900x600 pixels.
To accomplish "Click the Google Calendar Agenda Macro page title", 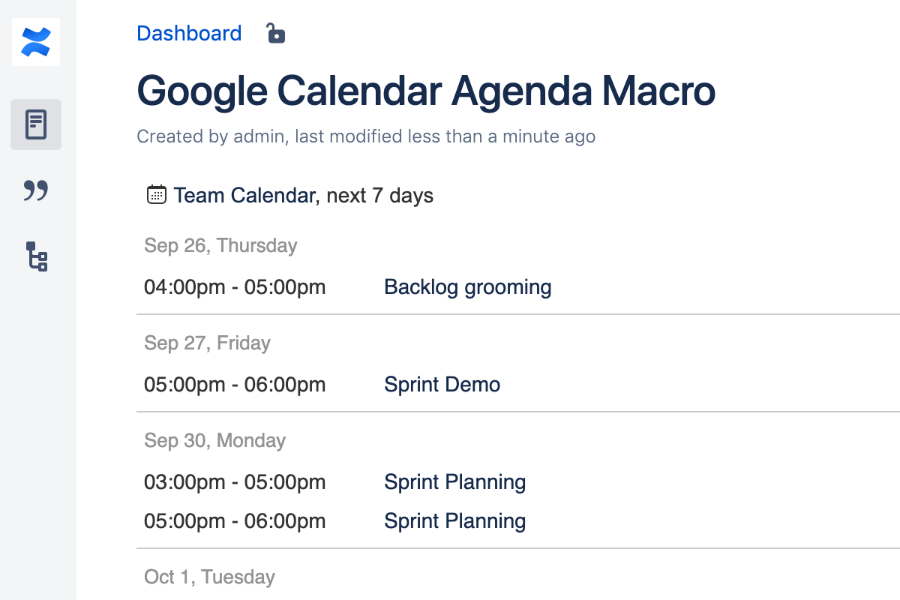I will click(x=426, y=92).
